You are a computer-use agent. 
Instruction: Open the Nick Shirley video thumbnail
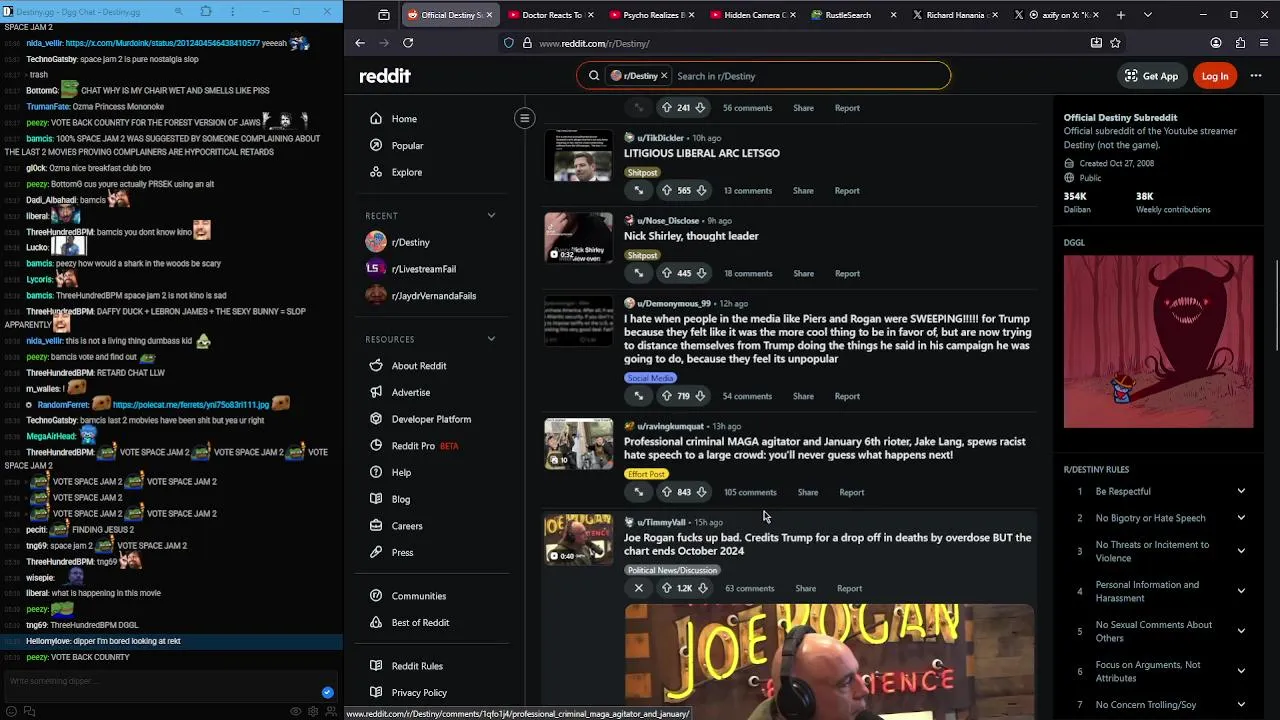578,238
